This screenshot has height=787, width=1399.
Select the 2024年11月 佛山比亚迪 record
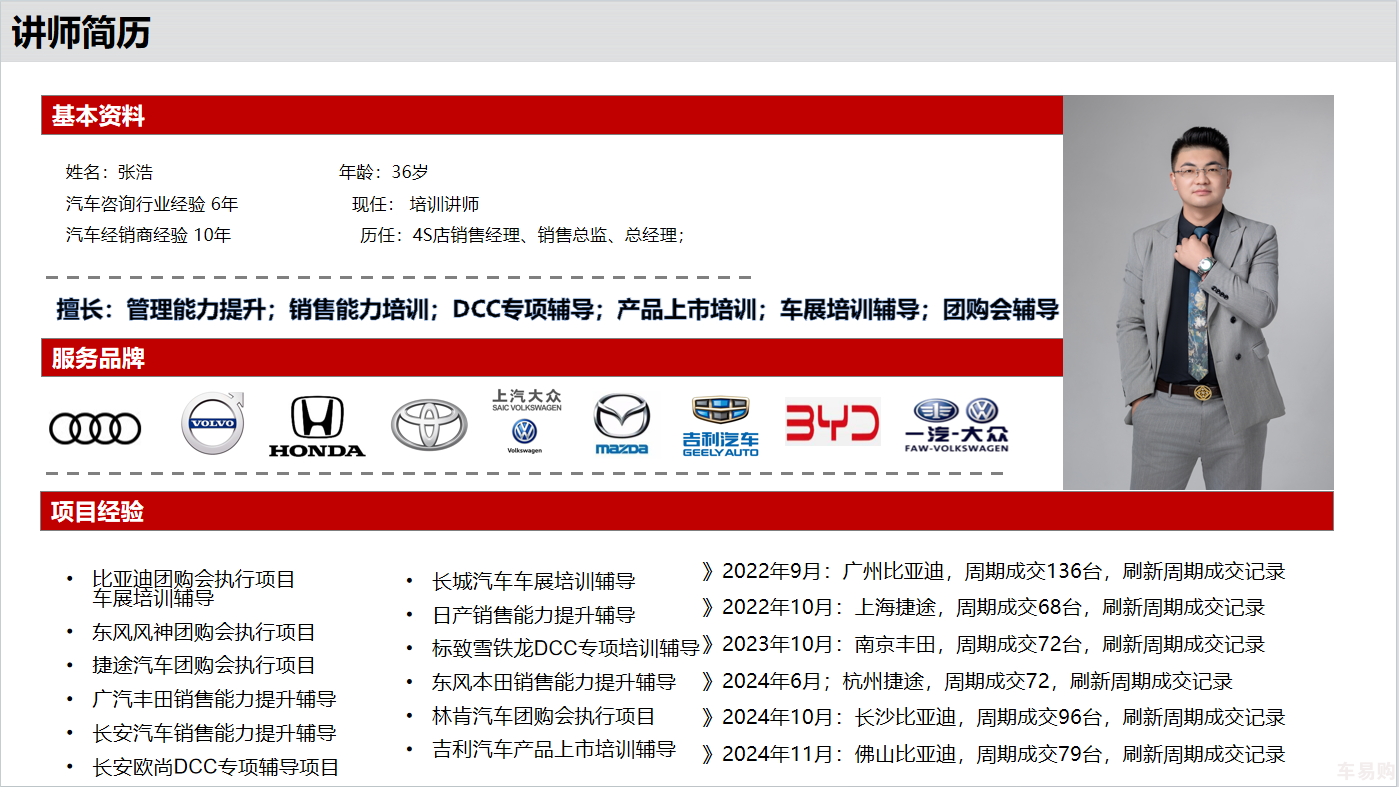(x=993, y=754)
